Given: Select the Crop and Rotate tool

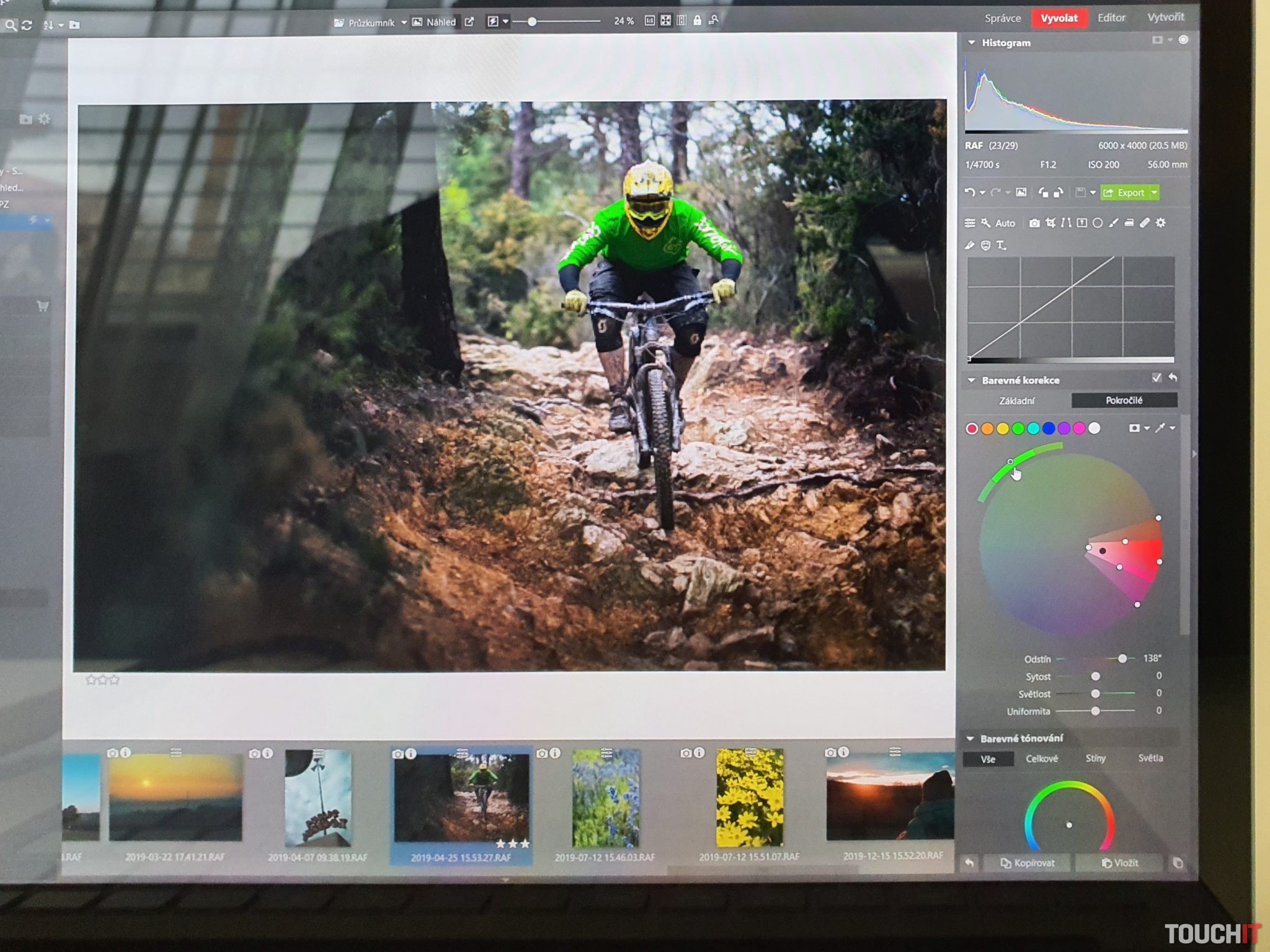Looking at the screenshot, I should [1050, 223].
